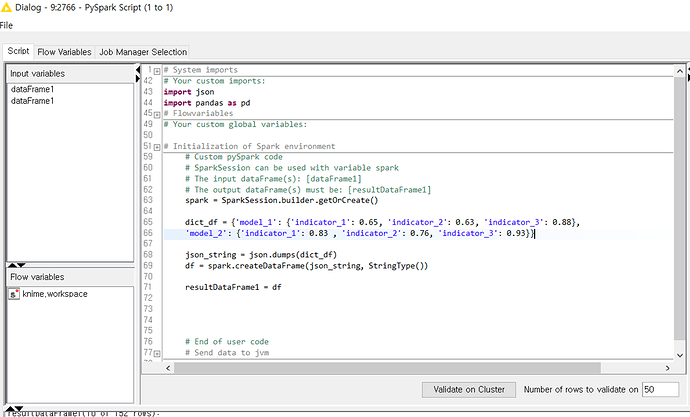Viewport: 690px width, 417px height.
Task: Click the 'model_2' line 66 in the editor
Action: (x=360, y=233)
